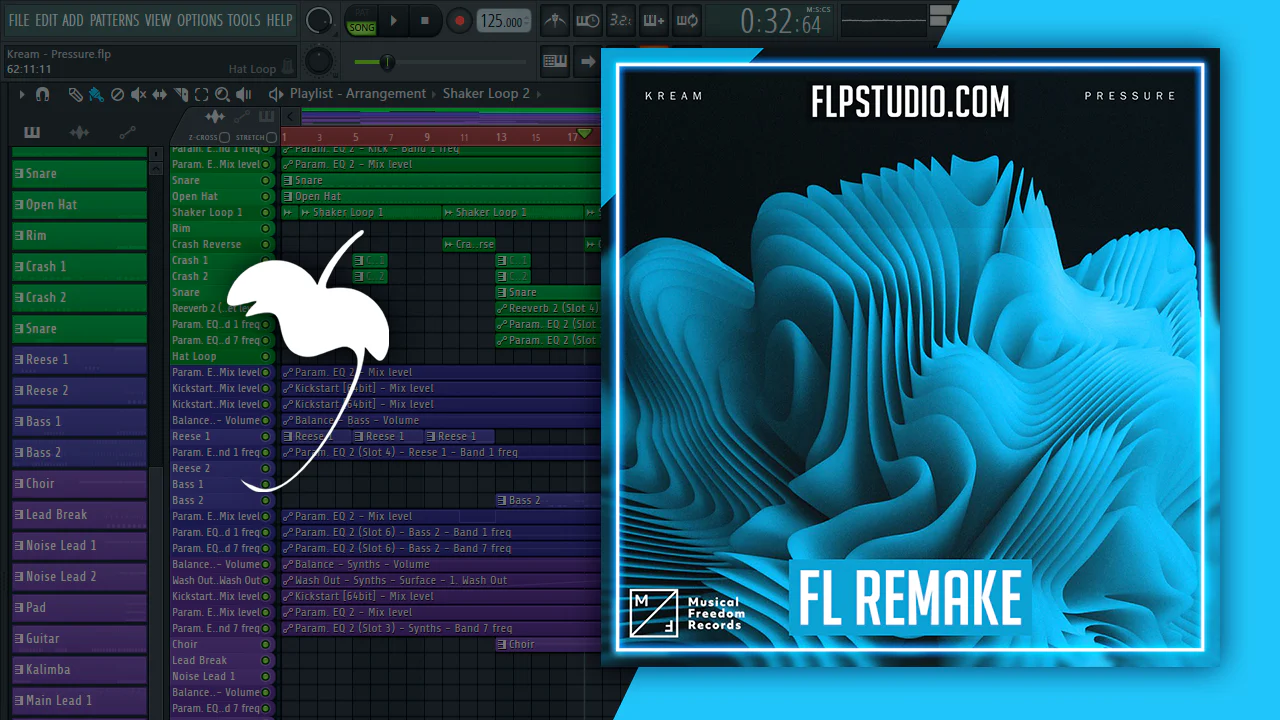Select the Slice tool in playlist toolbar
The height and width of the screenshot is (720, 1280).
coord(181,94)
